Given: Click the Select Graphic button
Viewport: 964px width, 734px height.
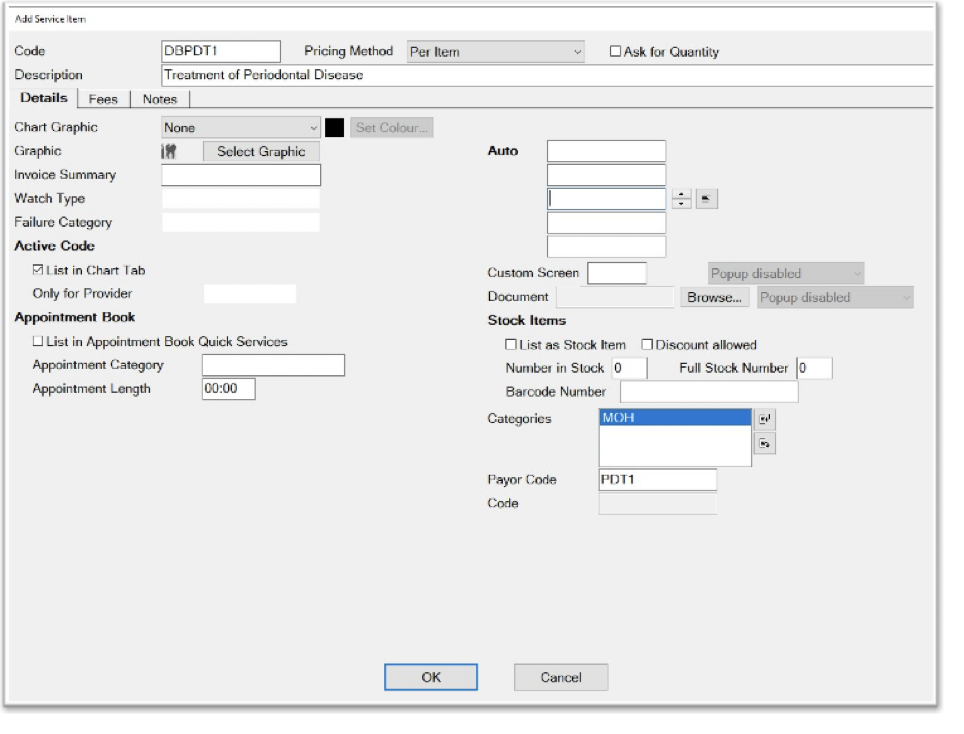Looking at the screenshot, I should click(x=259, y=151).
